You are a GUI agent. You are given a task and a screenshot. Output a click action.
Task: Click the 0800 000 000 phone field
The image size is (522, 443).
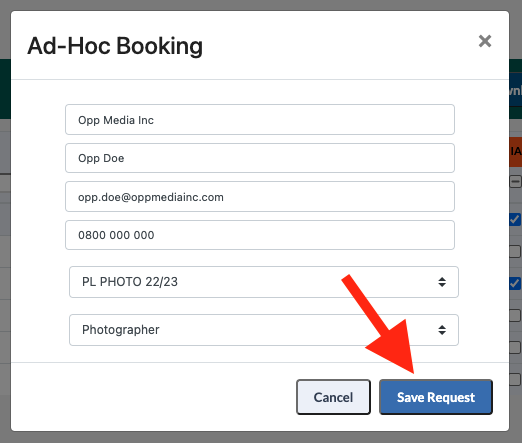click(260, 235)
